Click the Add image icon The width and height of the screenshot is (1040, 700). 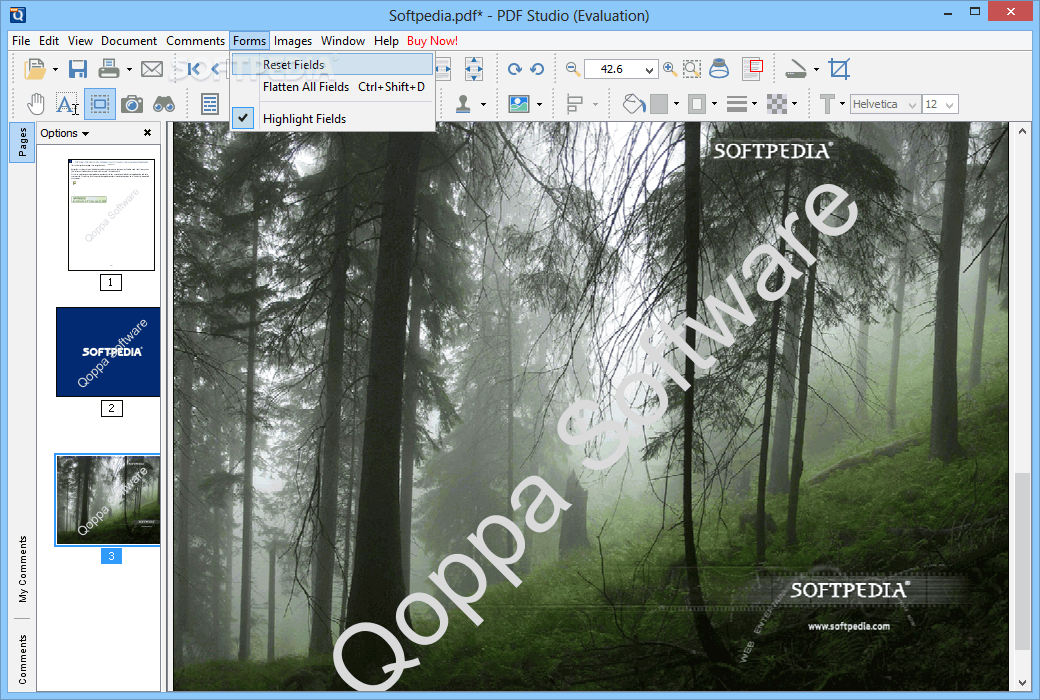pyautogui.click(x=519, y=104)
